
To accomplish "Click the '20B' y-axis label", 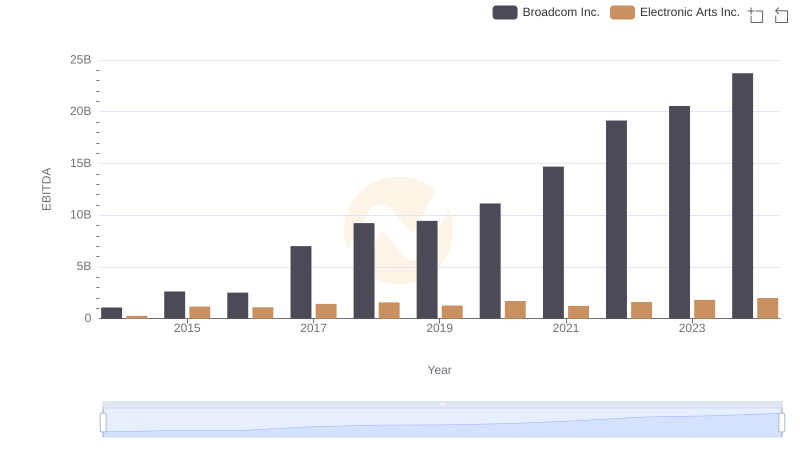I will pyautogui.click(x=81, y=111).
